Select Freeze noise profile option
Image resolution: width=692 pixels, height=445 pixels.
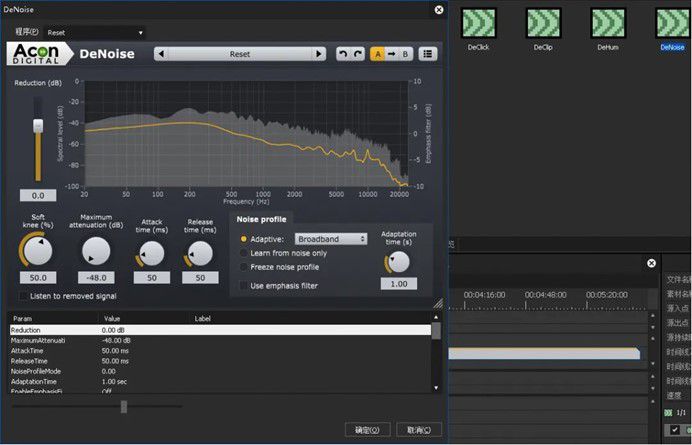click(244, 267)
